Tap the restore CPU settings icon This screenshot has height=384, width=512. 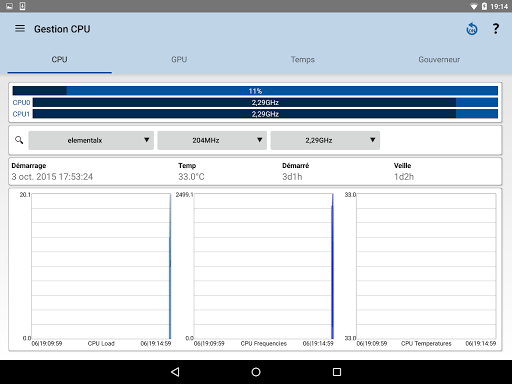pos(472,29)
